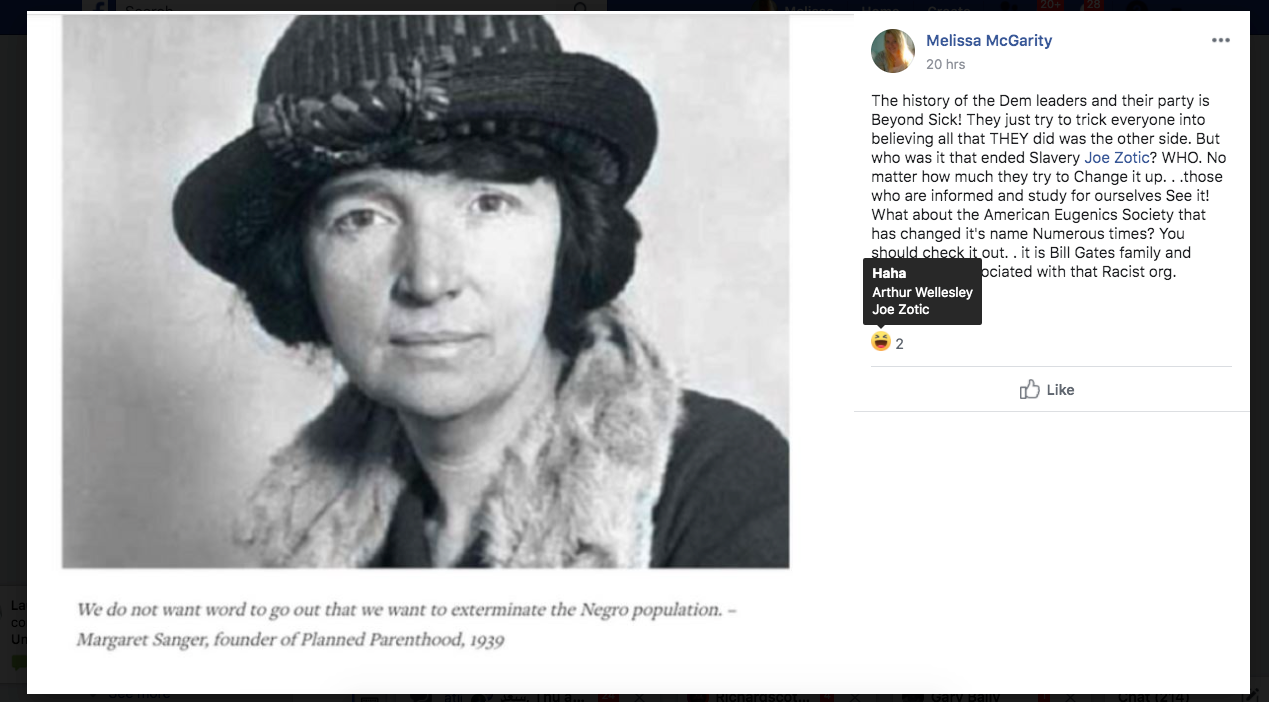Open the reaction count of 2
The height and width of the screenshot is (702, 1269).
pos(899,344)
